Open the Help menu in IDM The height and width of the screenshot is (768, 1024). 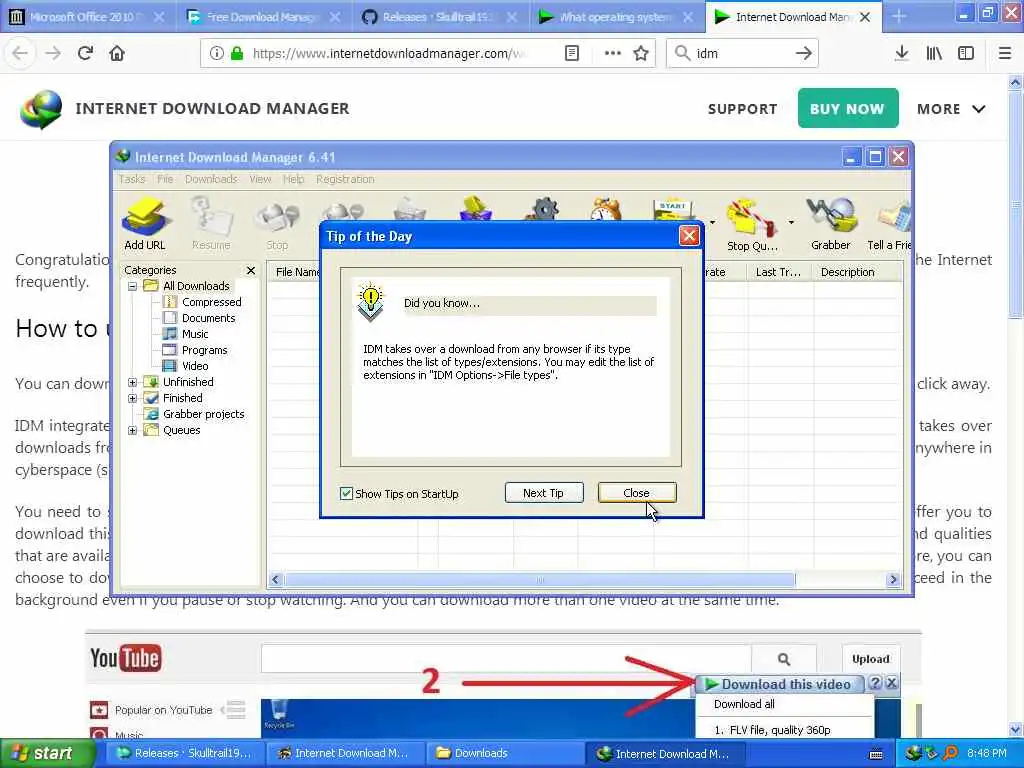(x=293, y=179)
